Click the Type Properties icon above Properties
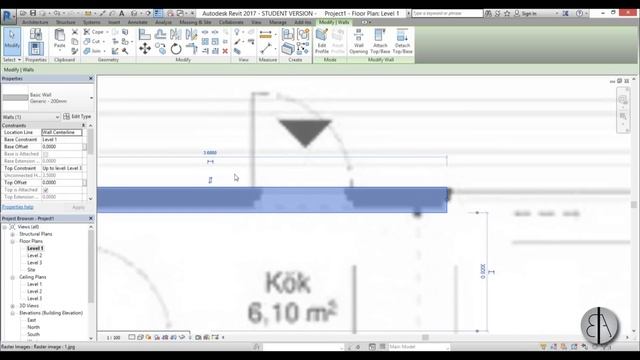Viewport: 640px width, 360px height. 36,34
